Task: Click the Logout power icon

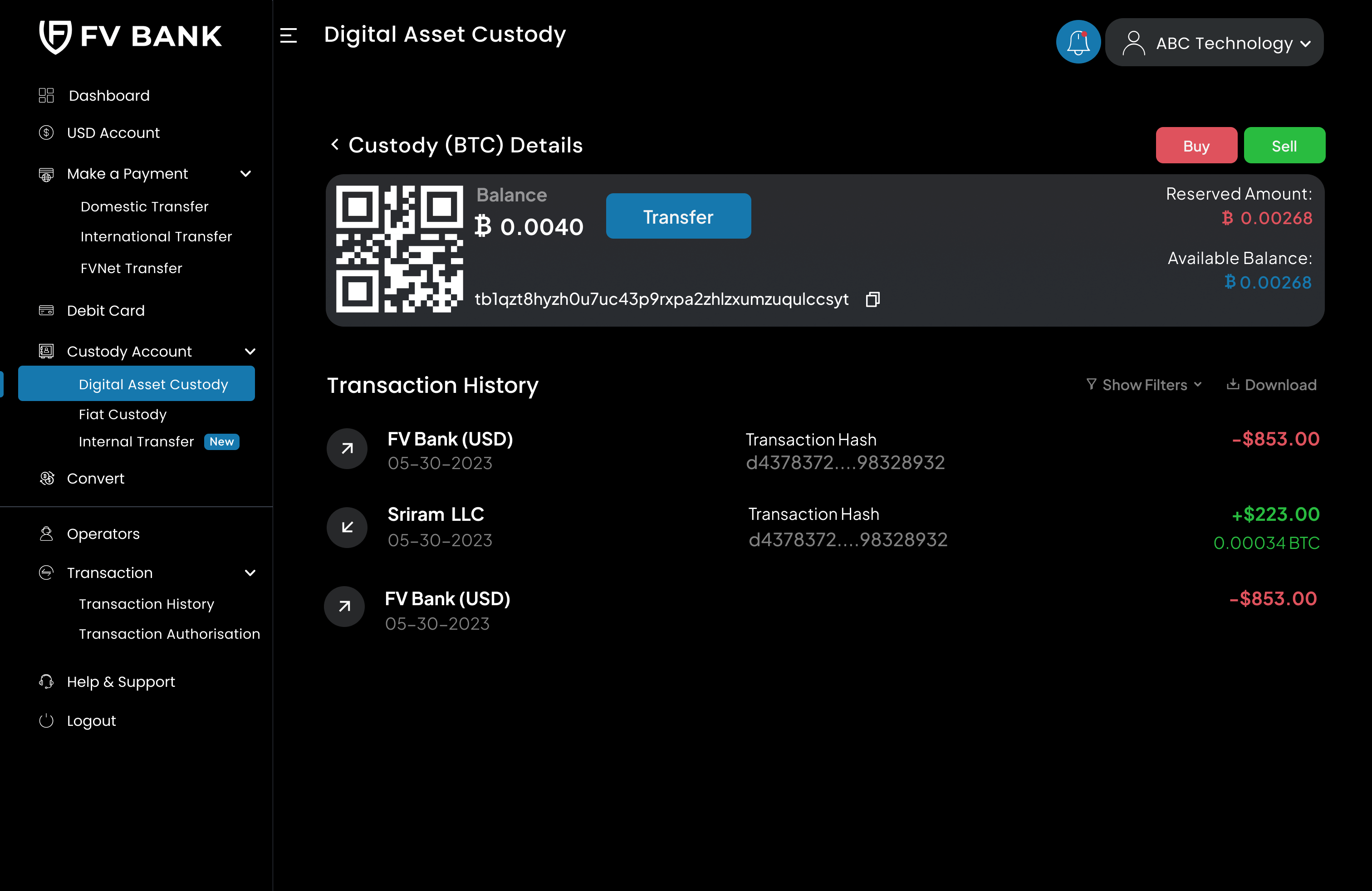Action: [46, 721]
